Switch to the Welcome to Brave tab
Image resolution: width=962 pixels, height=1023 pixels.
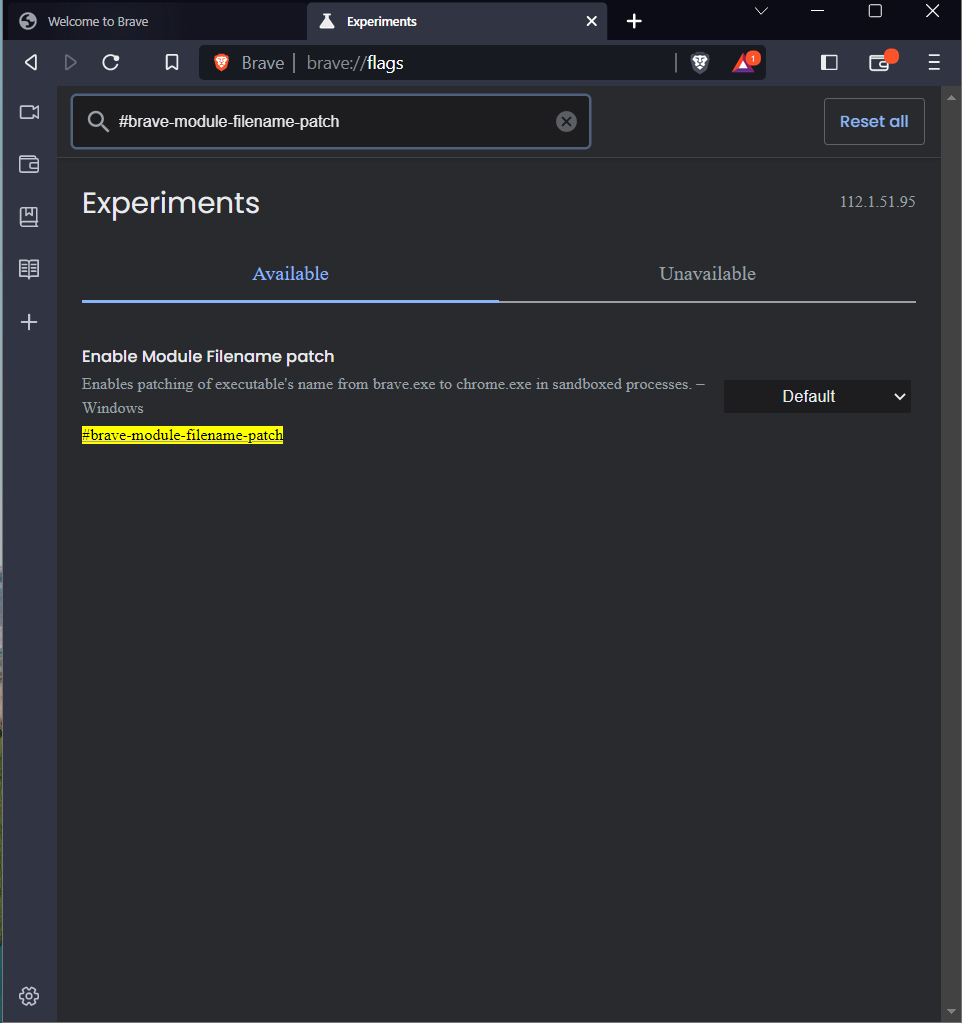(100, 20)
